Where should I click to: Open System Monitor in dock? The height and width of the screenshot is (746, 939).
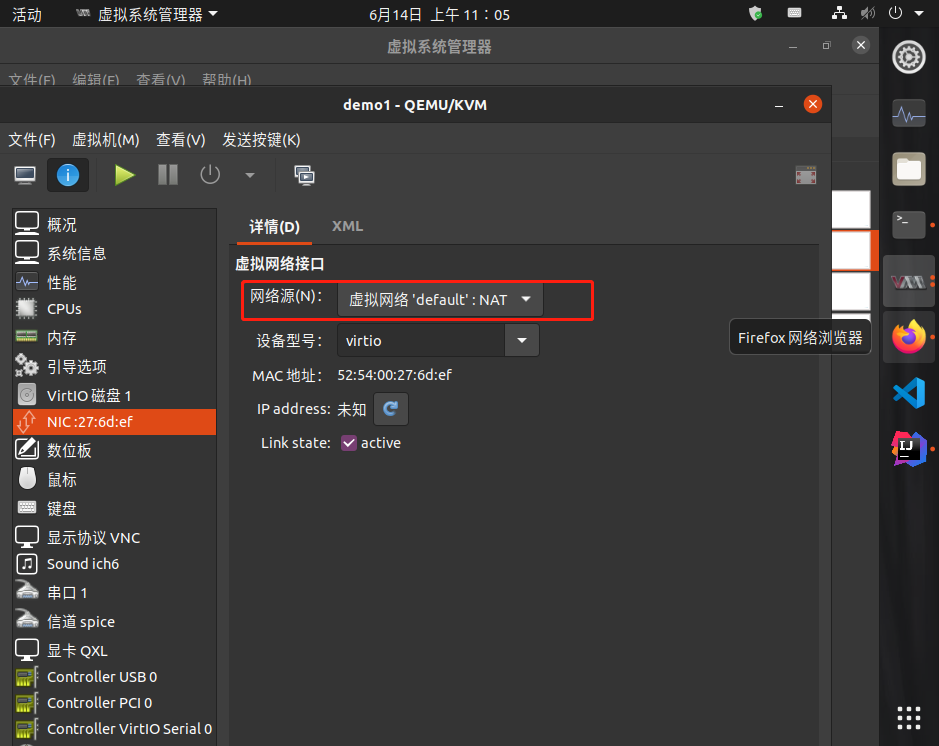(908, 113)
